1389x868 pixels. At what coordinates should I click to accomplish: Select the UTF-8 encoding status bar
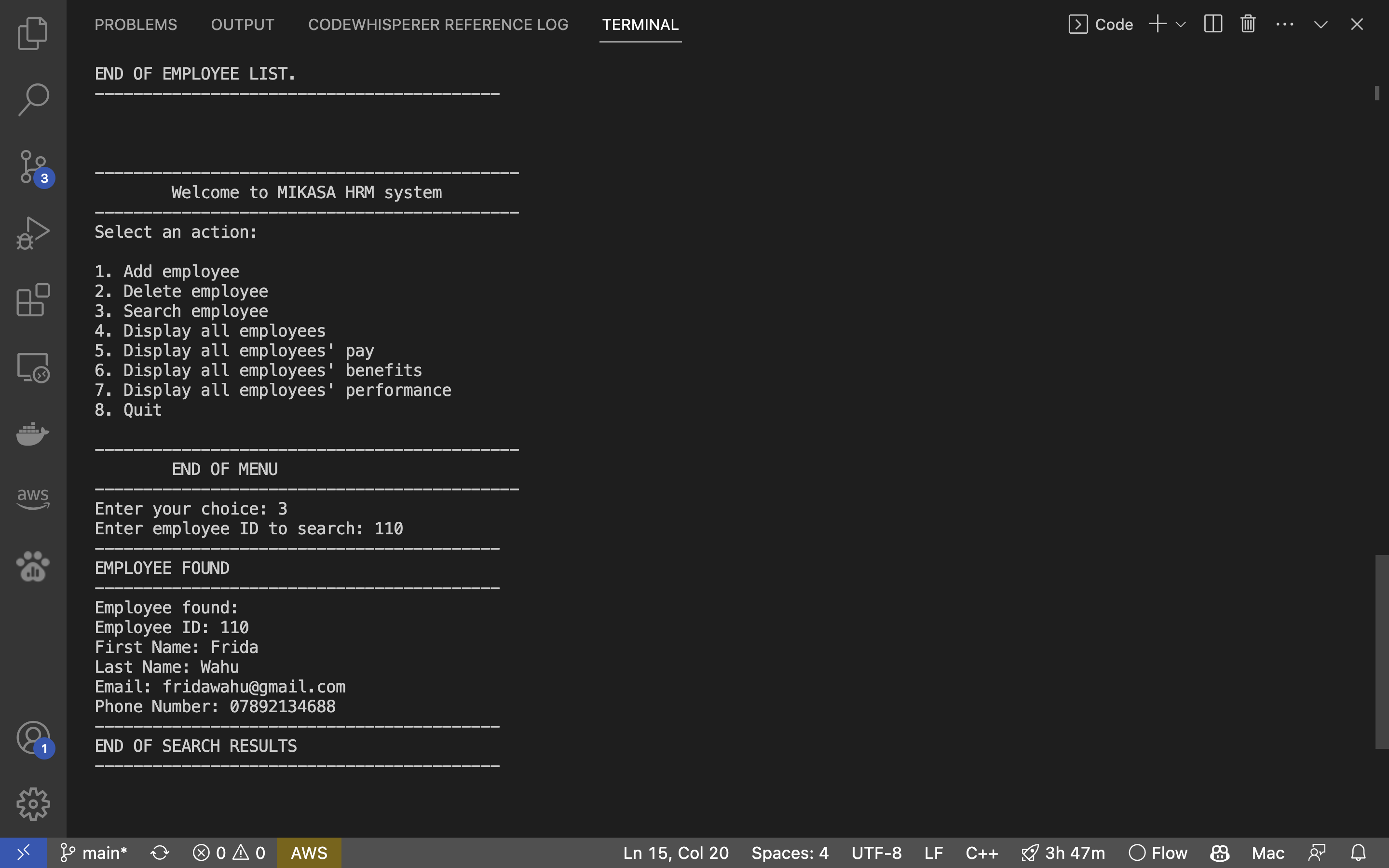877,852
